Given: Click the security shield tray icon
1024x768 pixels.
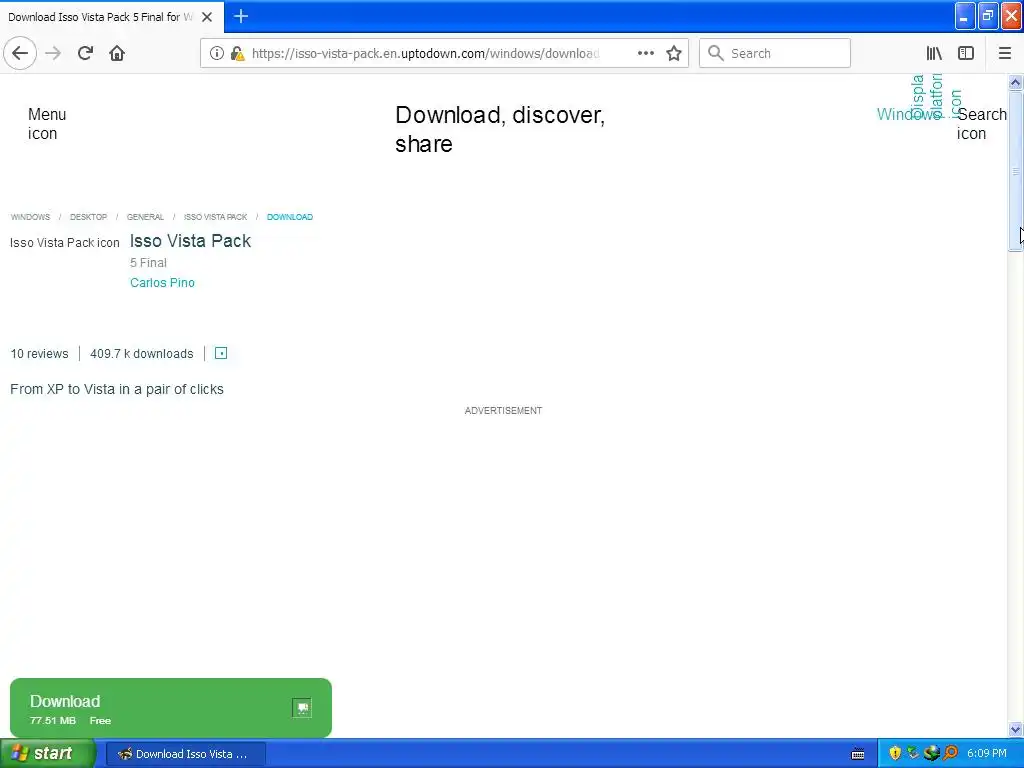Looking at the screenshot, I should pos(895,754).
